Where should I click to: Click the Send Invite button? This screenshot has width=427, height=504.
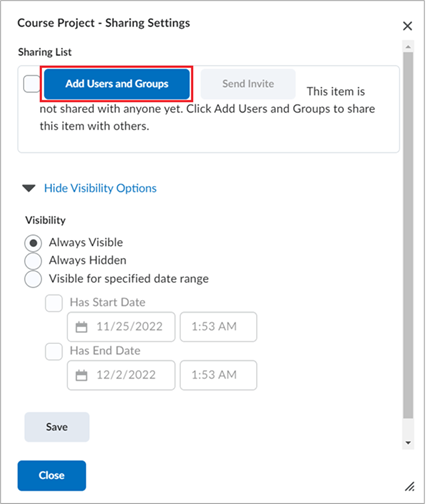248,84
